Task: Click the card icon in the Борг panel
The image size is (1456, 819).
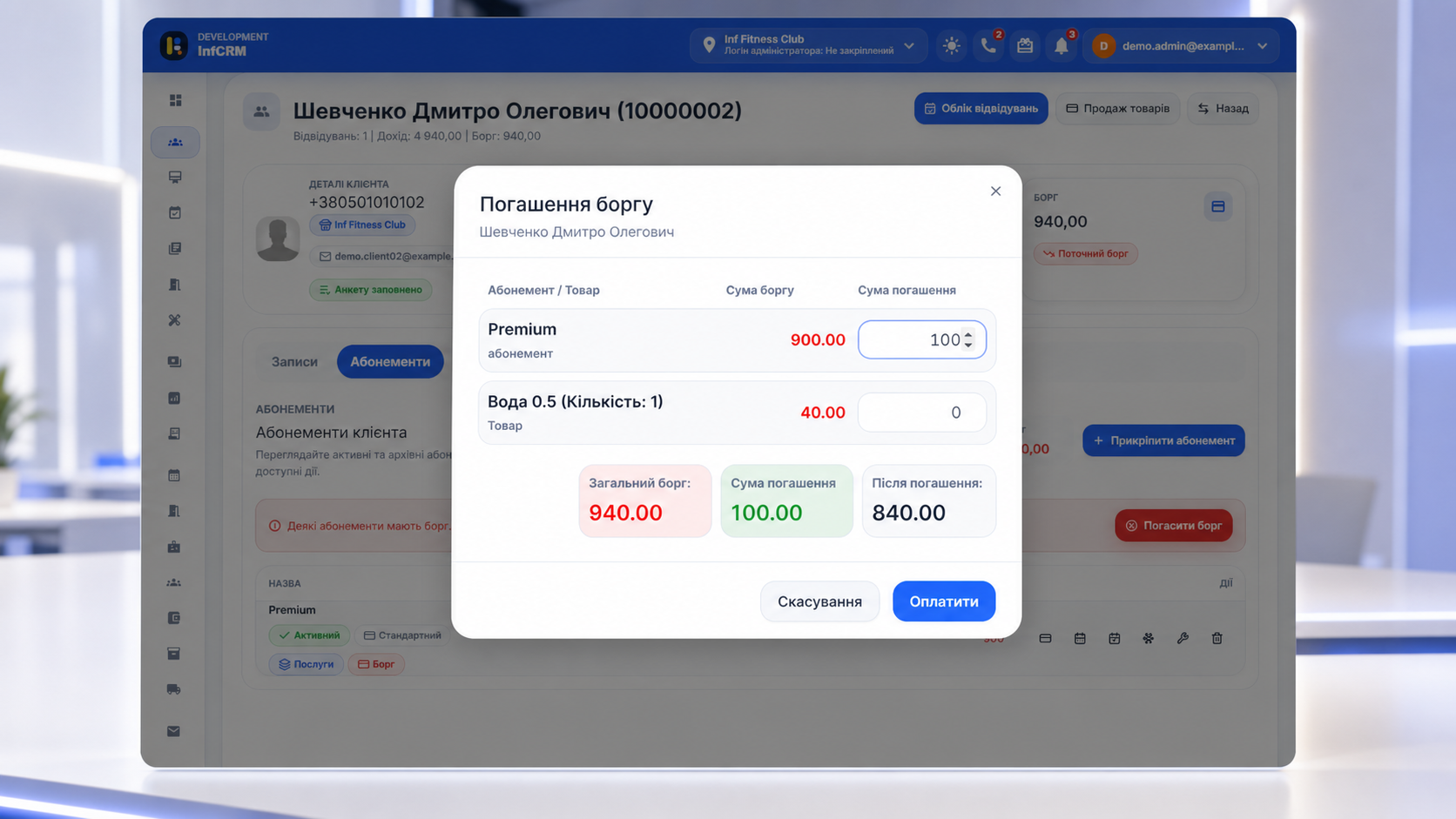Action: point(1218,206)
